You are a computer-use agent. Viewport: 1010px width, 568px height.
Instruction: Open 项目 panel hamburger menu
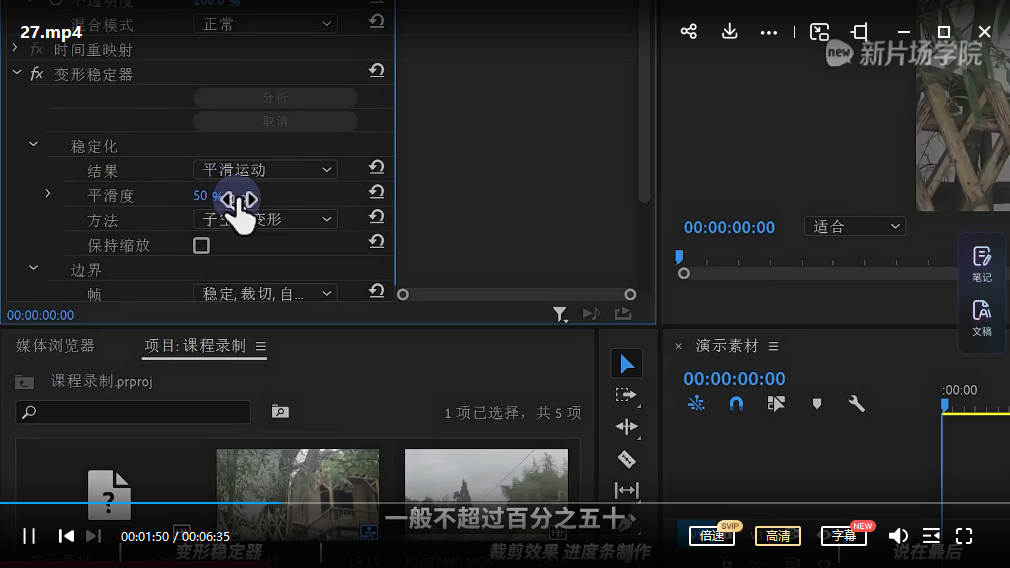pos(260,346)
